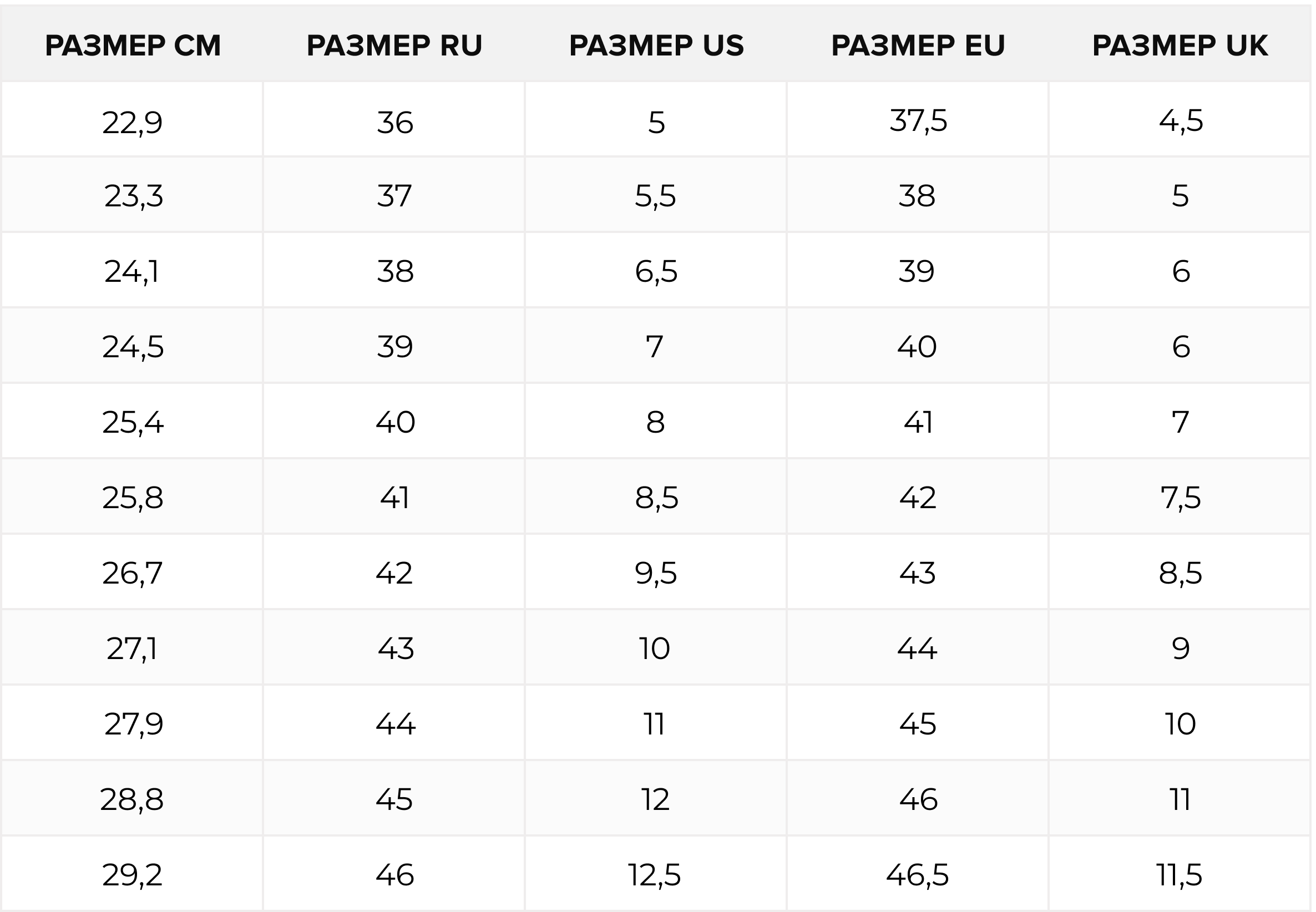Select the РАЗМЕР EU header cell

(918, 45)
